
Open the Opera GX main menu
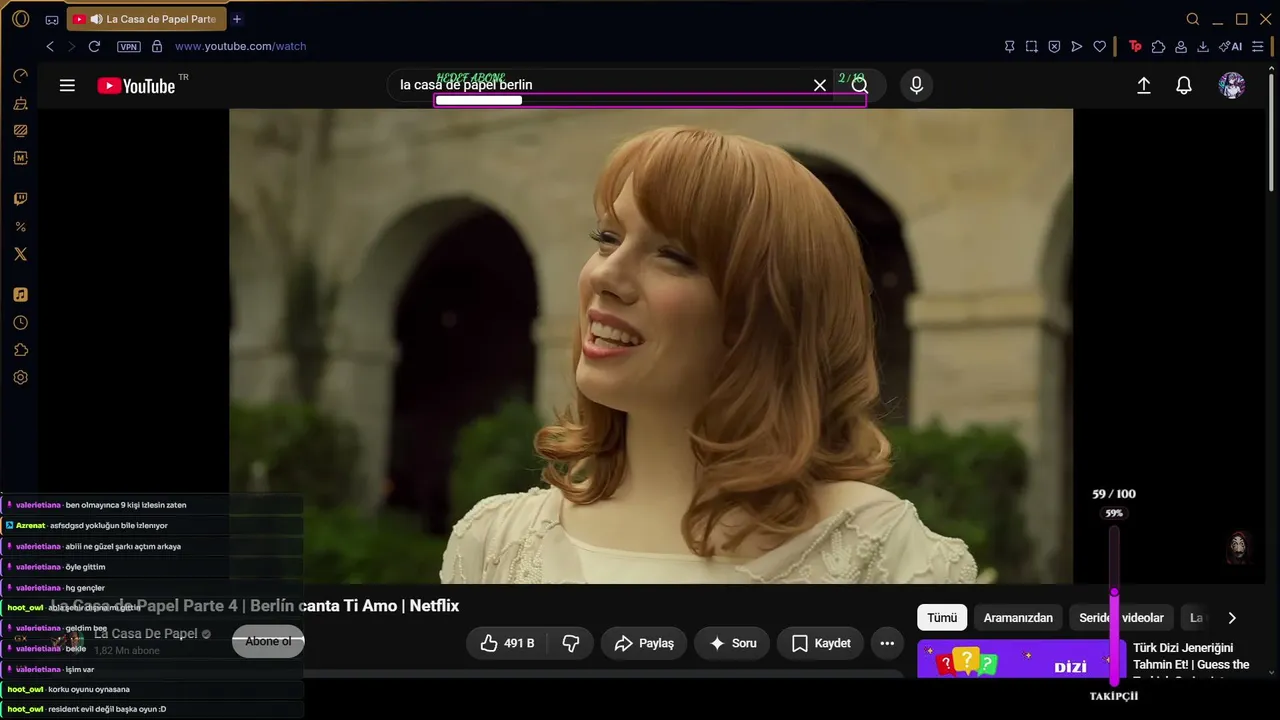[x=20, y=19]
